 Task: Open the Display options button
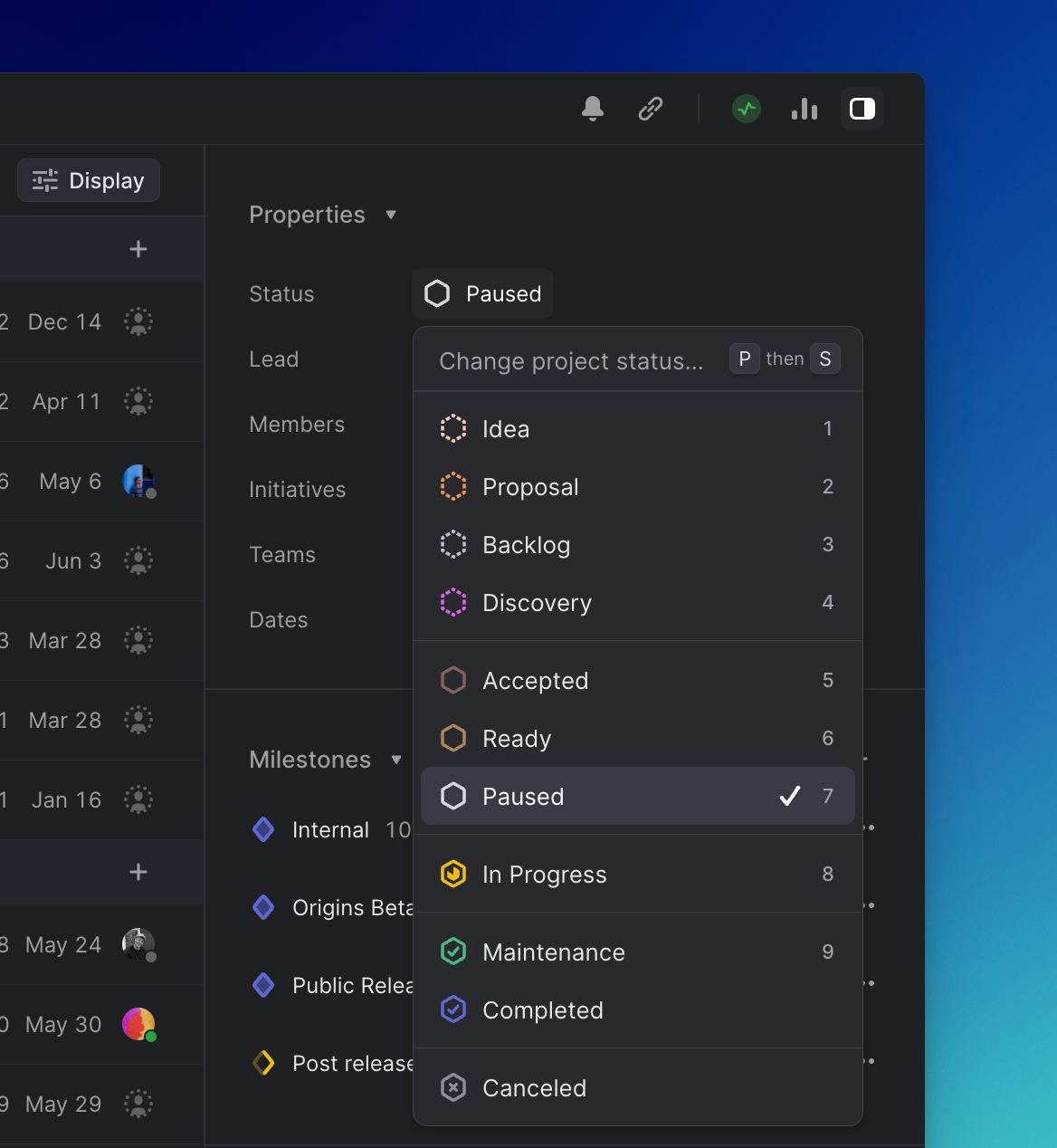pos(89,180)
